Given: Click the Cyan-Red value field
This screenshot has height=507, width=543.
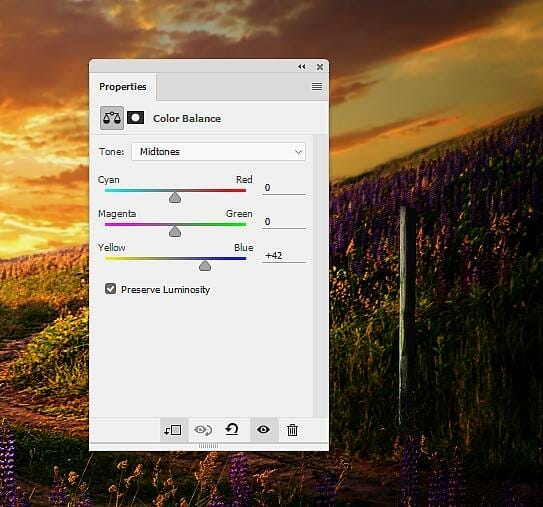Looking at the screenshot, I should tap(284, 188).
